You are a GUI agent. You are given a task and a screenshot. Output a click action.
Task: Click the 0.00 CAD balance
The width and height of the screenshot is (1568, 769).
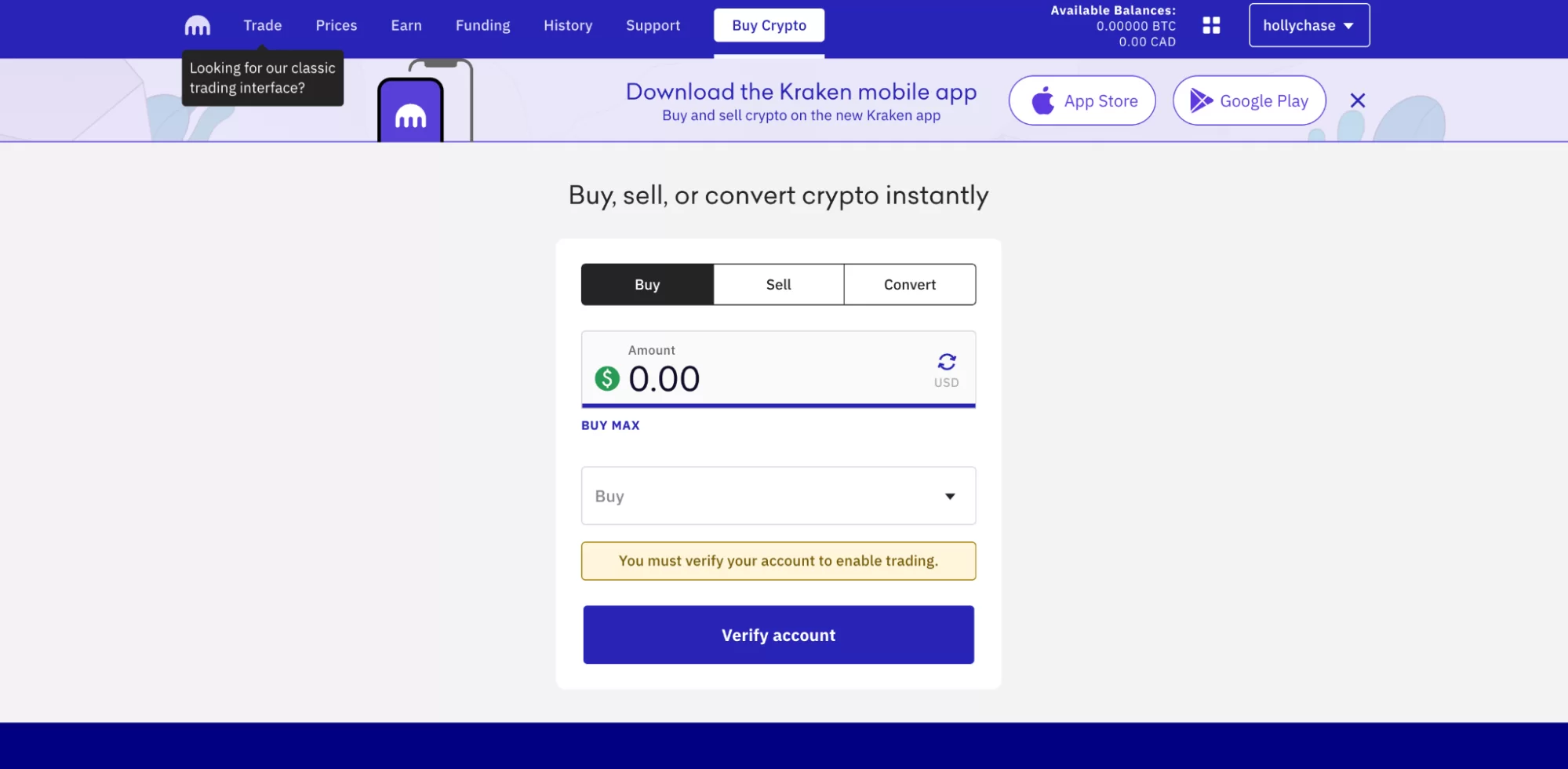point(1147,42)
